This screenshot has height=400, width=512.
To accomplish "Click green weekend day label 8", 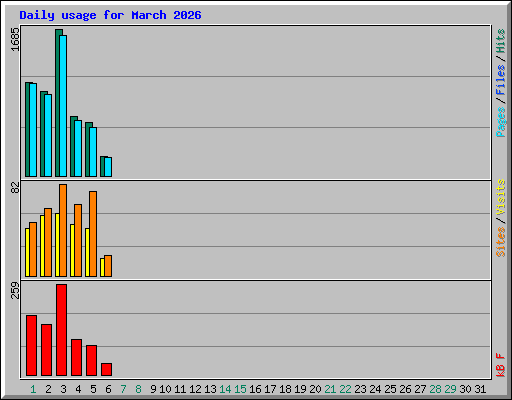I will click(138, 389).
